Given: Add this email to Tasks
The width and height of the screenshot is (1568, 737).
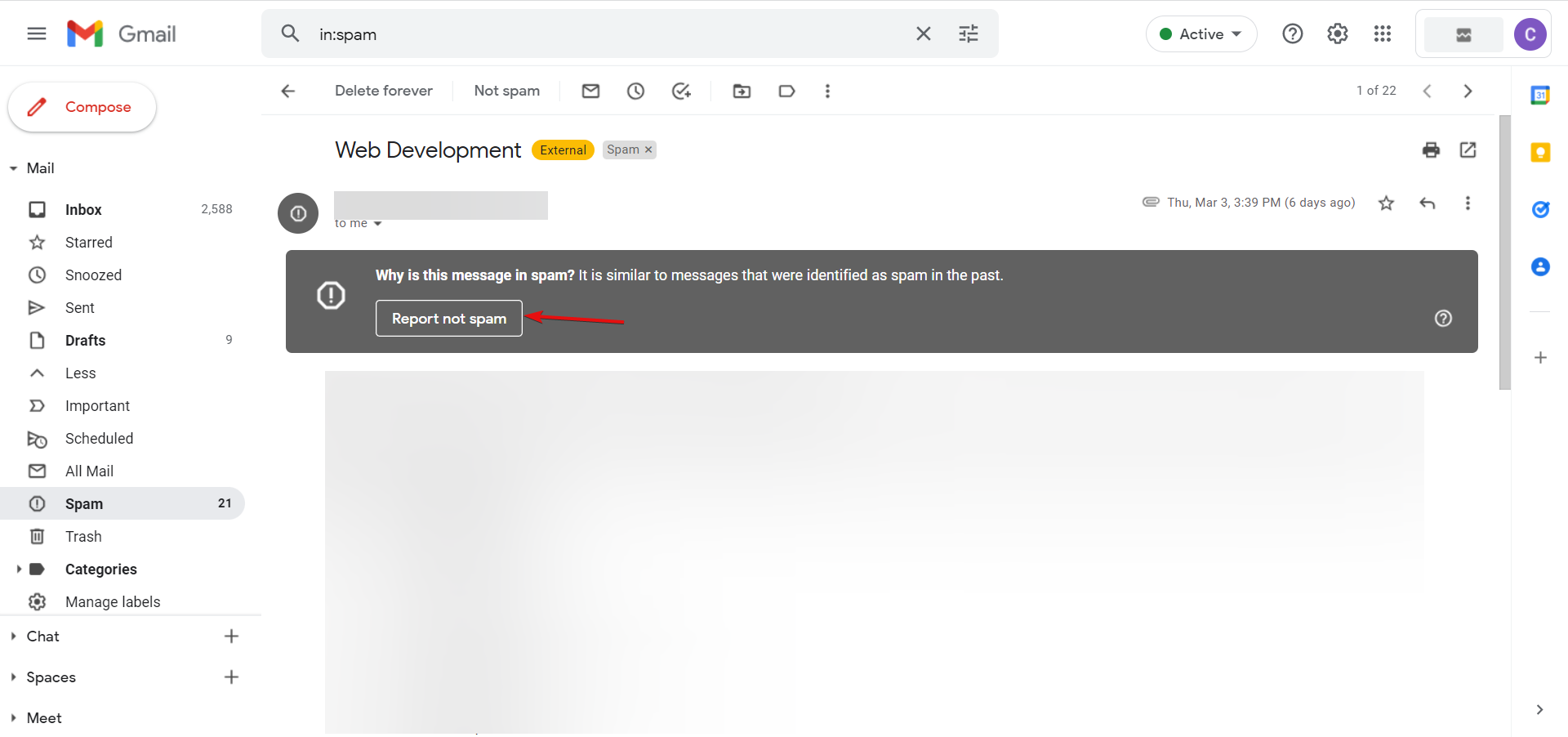Looking at the screenshot, I should coord(682,91).
